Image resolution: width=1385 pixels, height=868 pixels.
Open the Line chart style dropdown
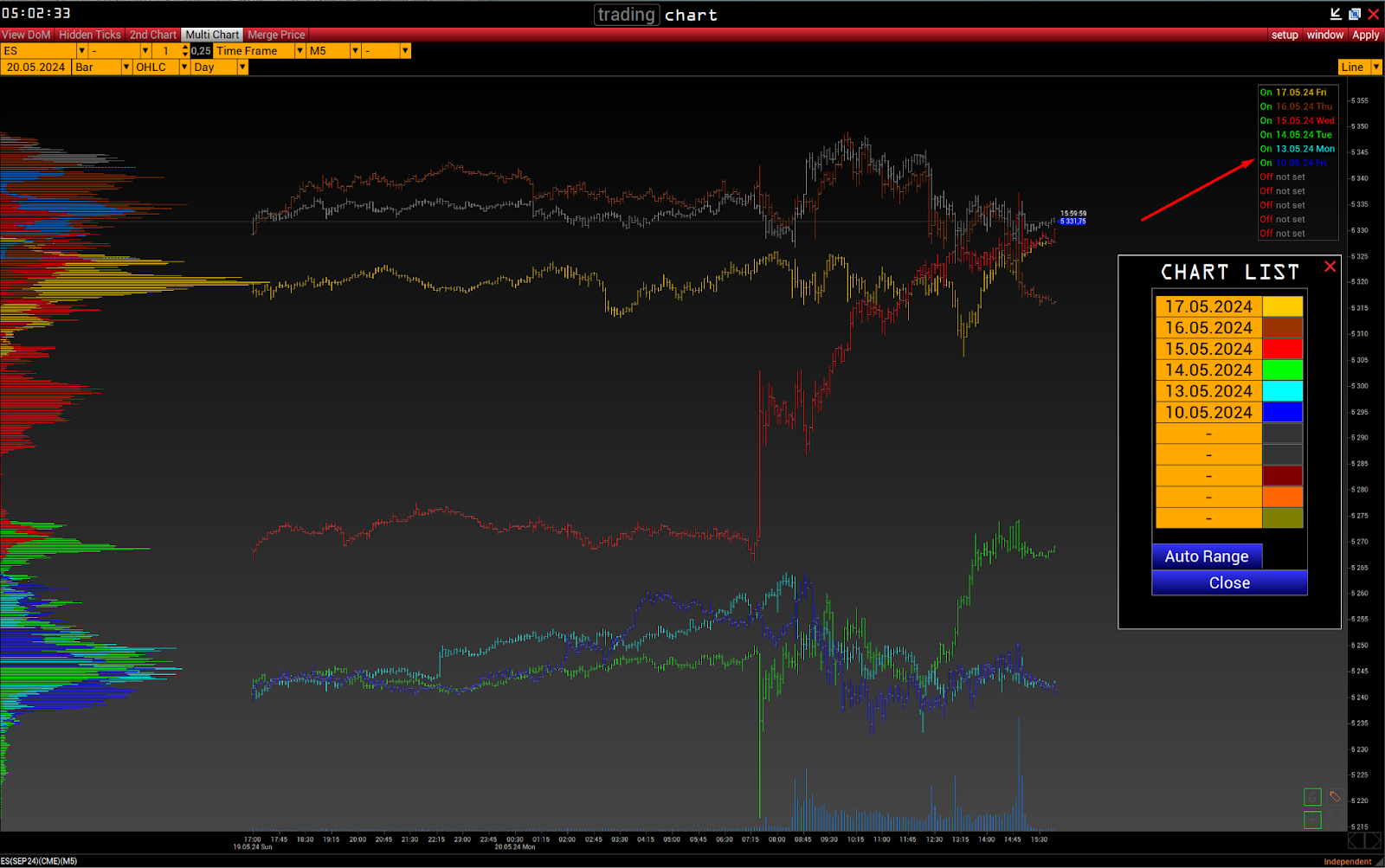[1375, 68]
